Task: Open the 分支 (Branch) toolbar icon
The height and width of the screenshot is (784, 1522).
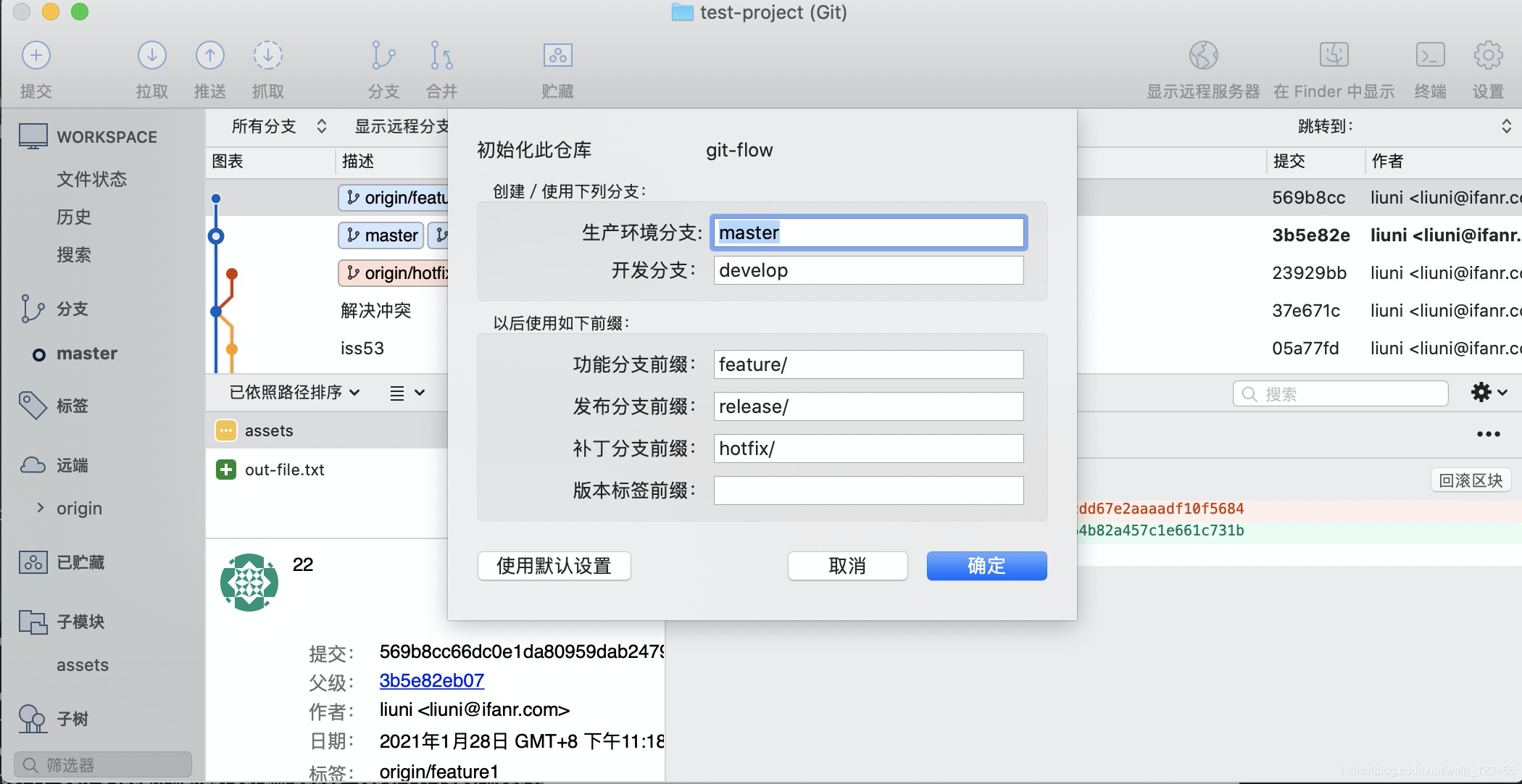Action: [383, 56]
